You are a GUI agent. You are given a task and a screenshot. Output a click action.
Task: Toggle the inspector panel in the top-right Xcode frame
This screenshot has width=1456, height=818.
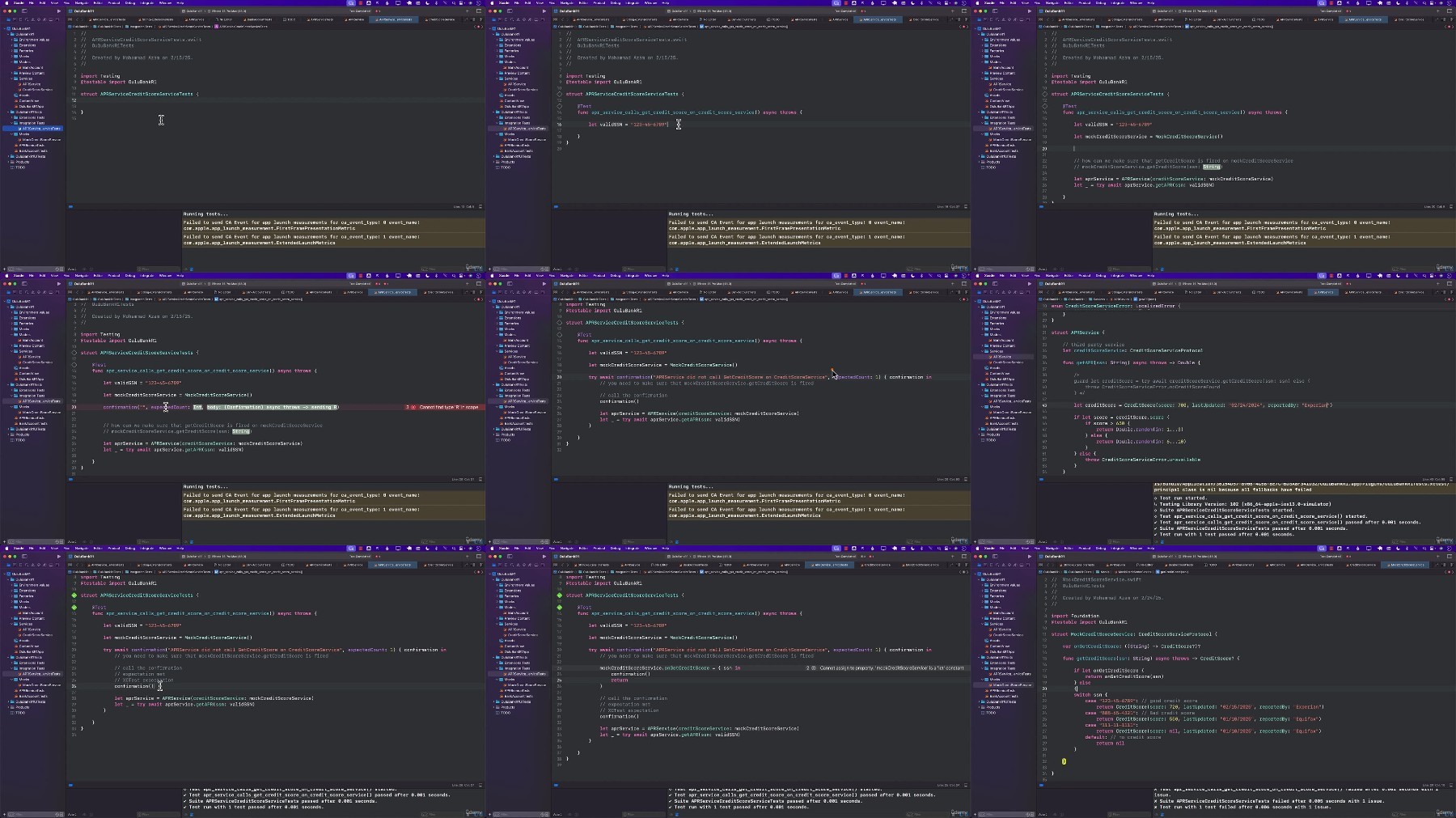[x=1449, y=11]
